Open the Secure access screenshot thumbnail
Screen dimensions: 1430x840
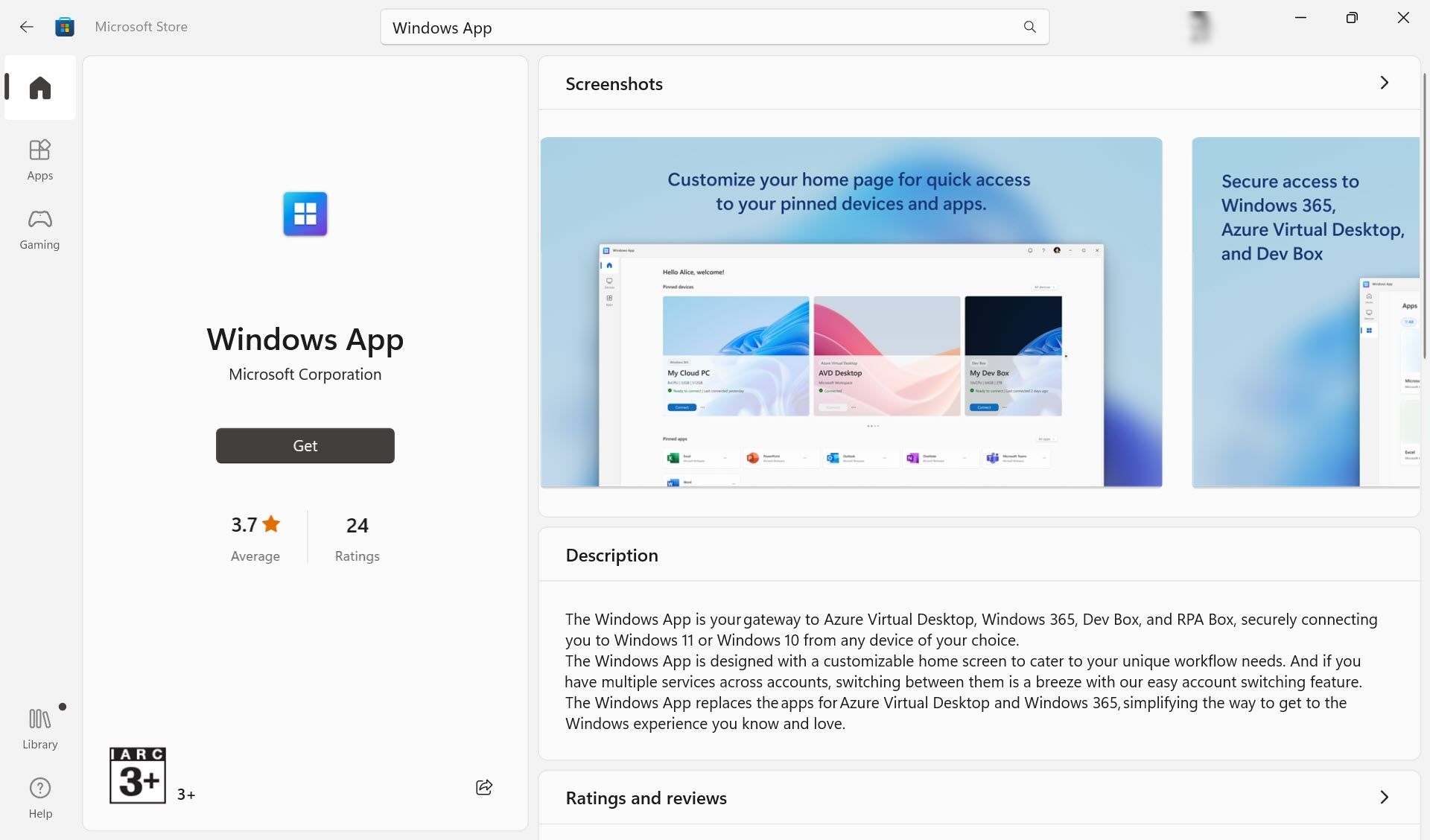coord(1305,312)
